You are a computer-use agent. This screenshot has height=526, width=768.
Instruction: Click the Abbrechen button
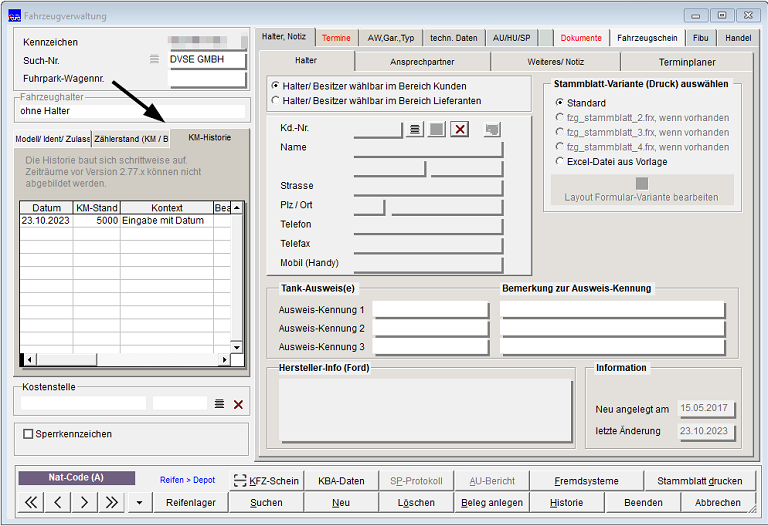(718, 502)
